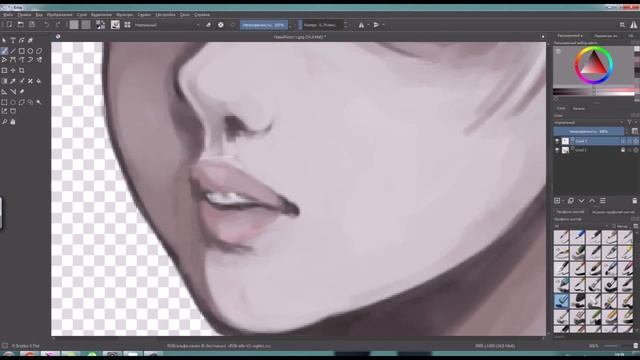Select the Text tool
This screenshot has width=640, height=360.
(13, 40)
